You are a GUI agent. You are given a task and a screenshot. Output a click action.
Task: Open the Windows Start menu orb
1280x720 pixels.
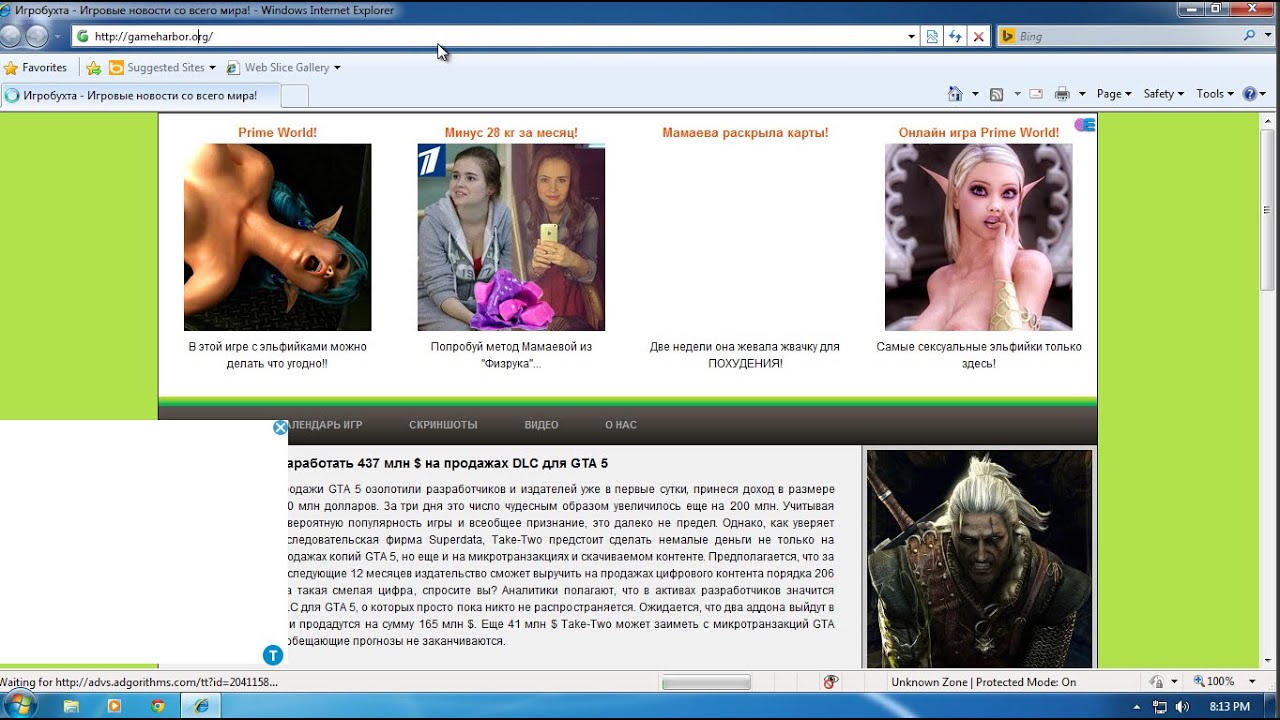click(19, 705)
